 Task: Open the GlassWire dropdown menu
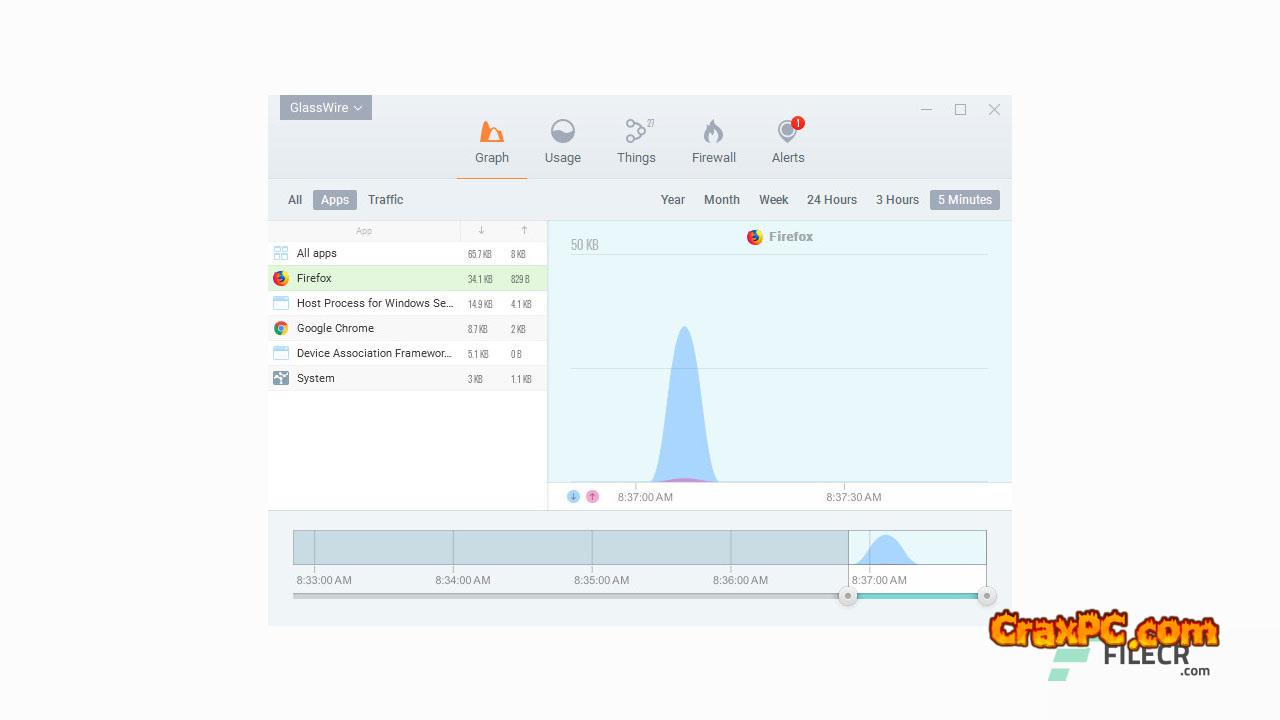click(x=326, y=108)
